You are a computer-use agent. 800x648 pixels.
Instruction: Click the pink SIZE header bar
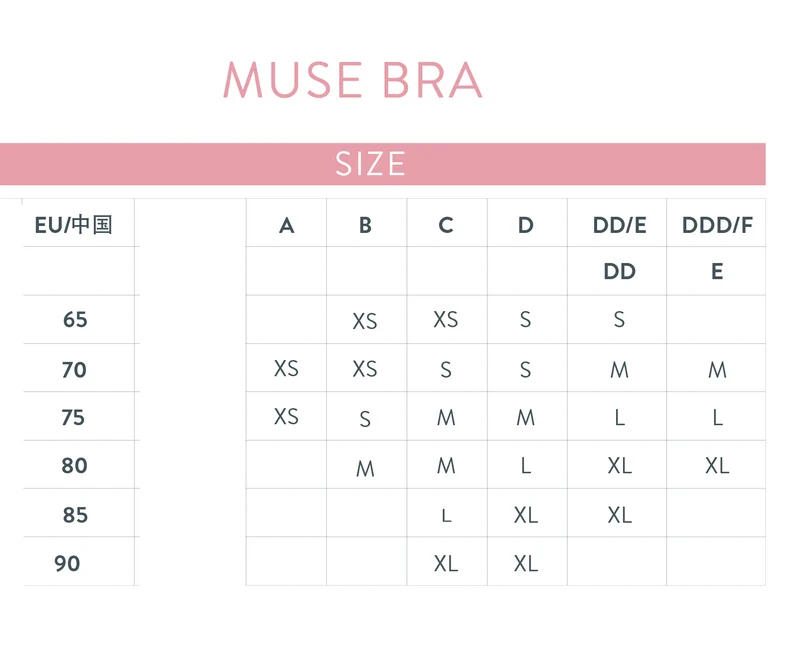pyautogui.click(x=383, y=164)
